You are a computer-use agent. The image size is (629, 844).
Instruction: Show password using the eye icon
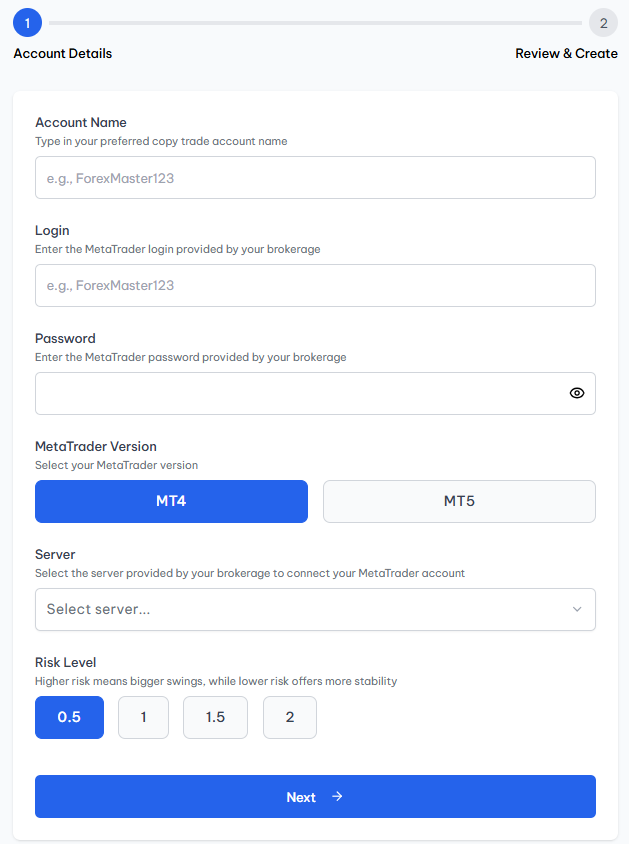pos(576,393)
